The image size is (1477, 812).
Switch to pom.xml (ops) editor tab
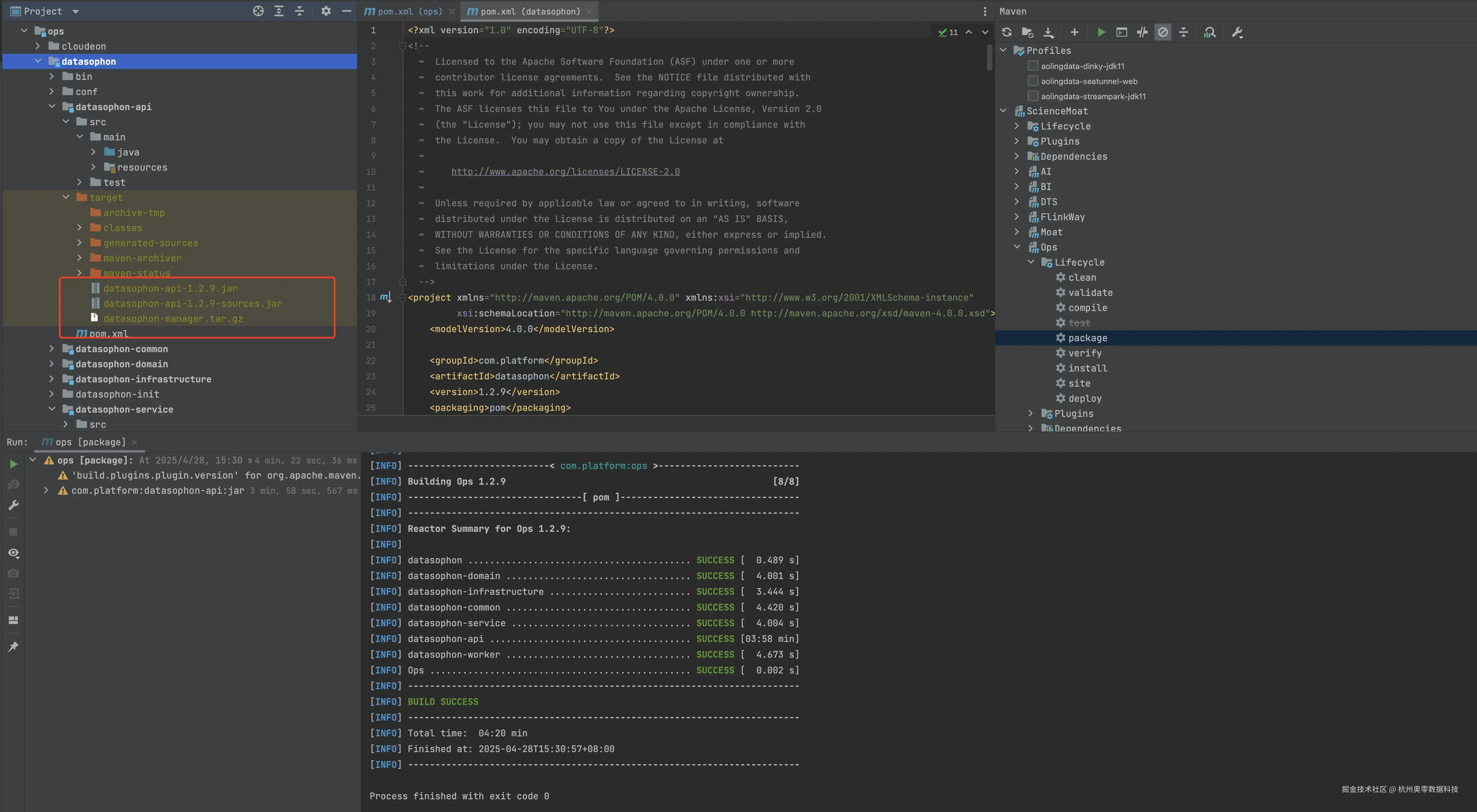[409, 11]
